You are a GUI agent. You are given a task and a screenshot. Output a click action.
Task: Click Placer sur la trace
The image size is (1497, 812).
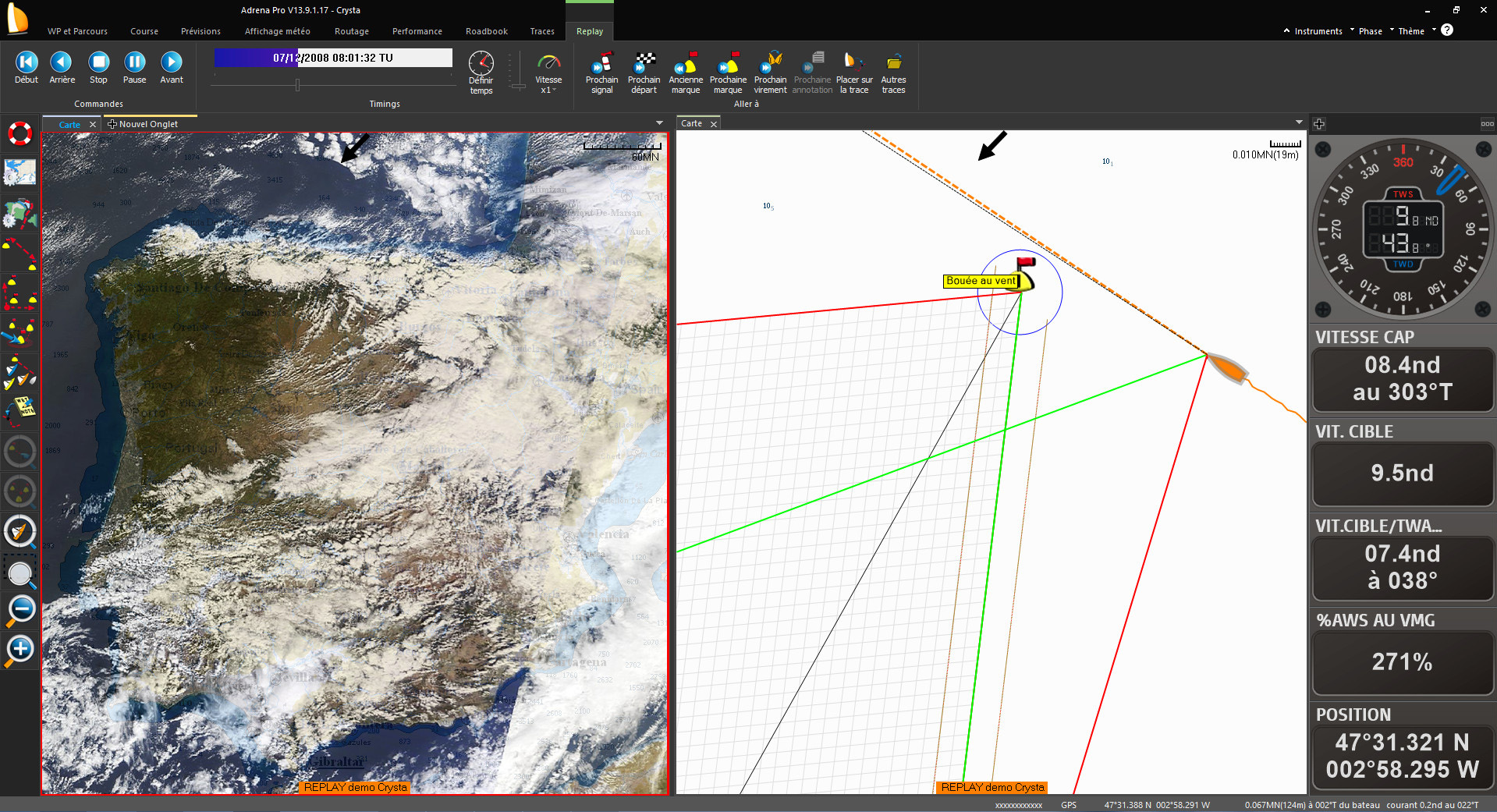(854, 73)
